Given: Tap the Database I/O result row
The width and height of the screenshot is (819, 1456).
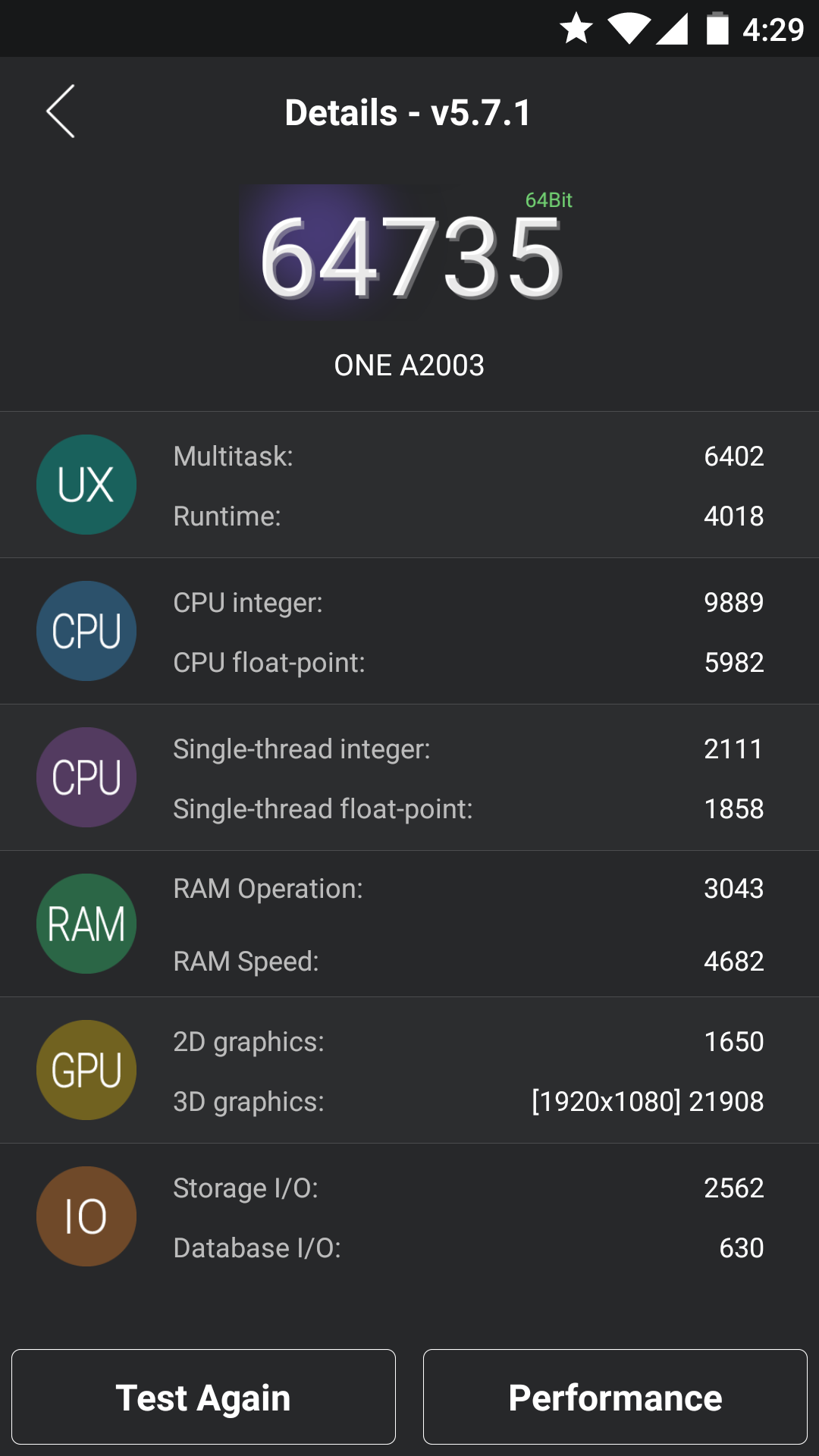Looking at the screenshot, I should [468, 1248].
